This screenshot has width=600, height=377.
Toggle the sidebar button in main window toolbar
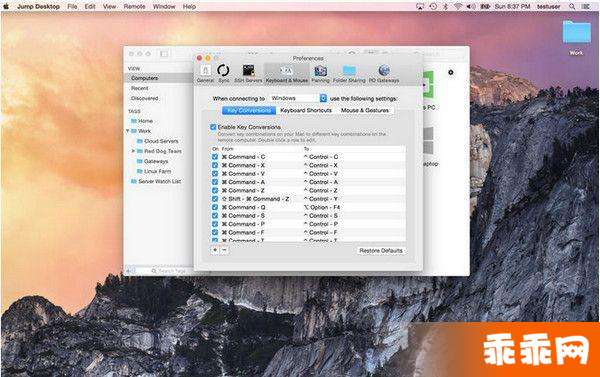pyautogui.click(x=164, y=54)
